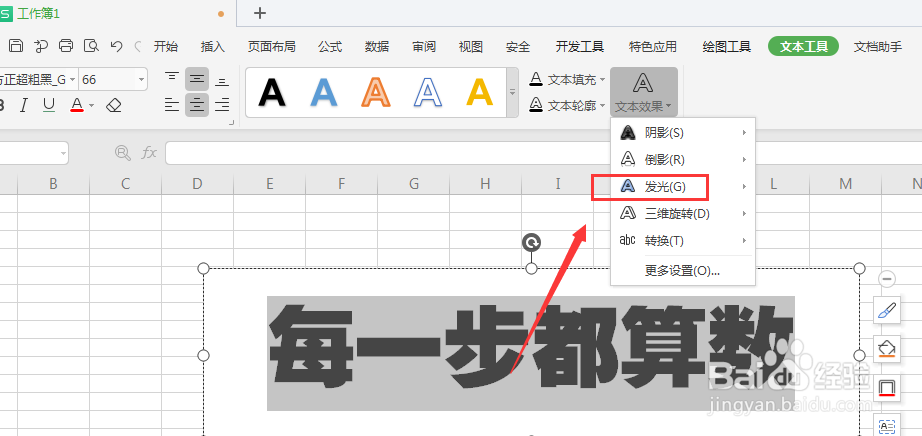Viewport: 922px width, 436px height.
Task: Toggle Underline formatting
Action: (49, 105)
